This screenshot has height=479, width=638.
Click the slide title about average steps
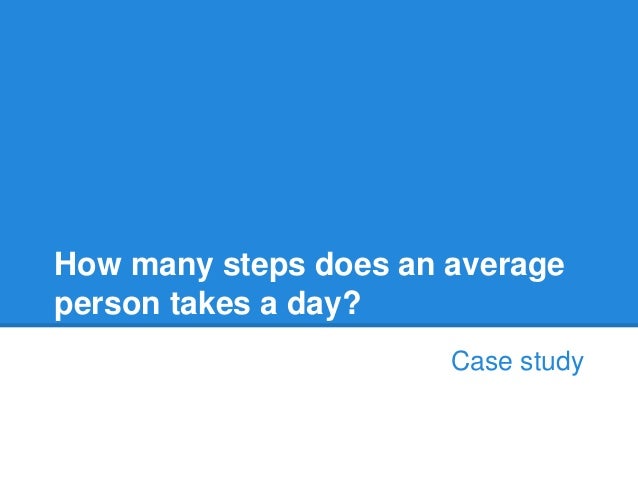click(309, 284)
